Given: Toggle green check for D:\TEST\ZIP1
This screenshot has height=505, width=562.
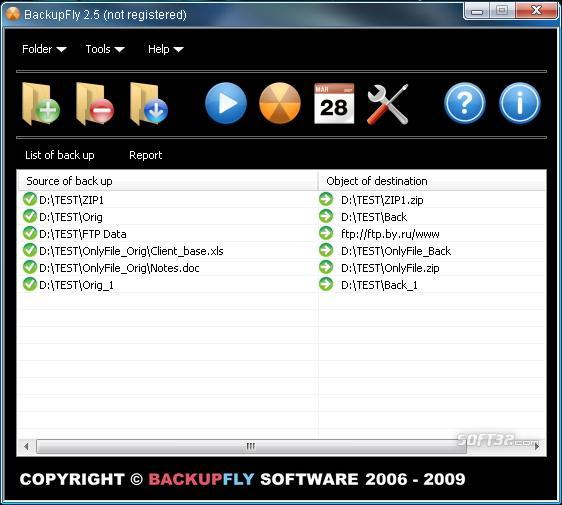Looking at the screenshot, I should (x=30, y=199).
